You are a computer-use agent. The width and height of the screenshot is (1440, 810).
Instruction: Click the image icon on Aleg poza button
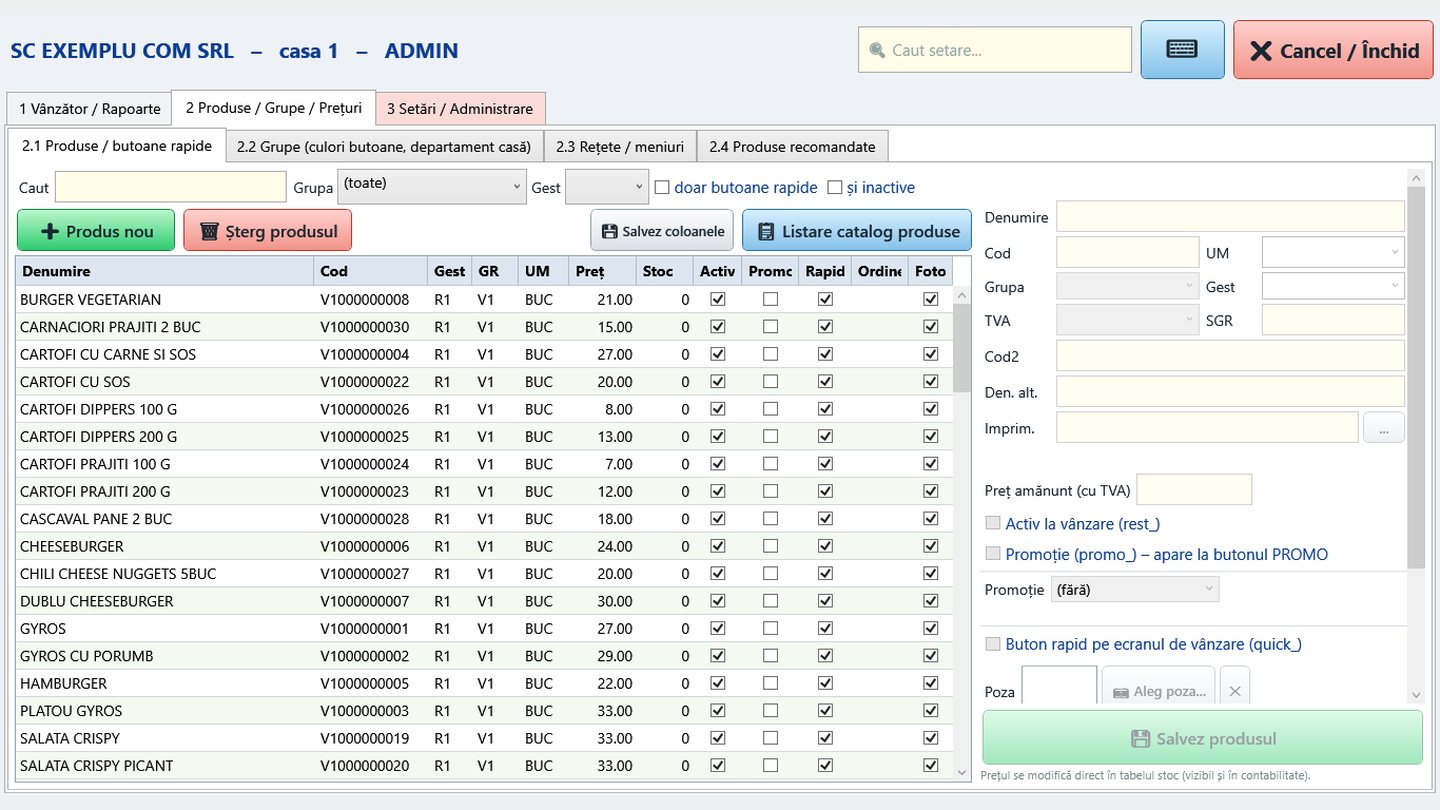pos(1120,692)
